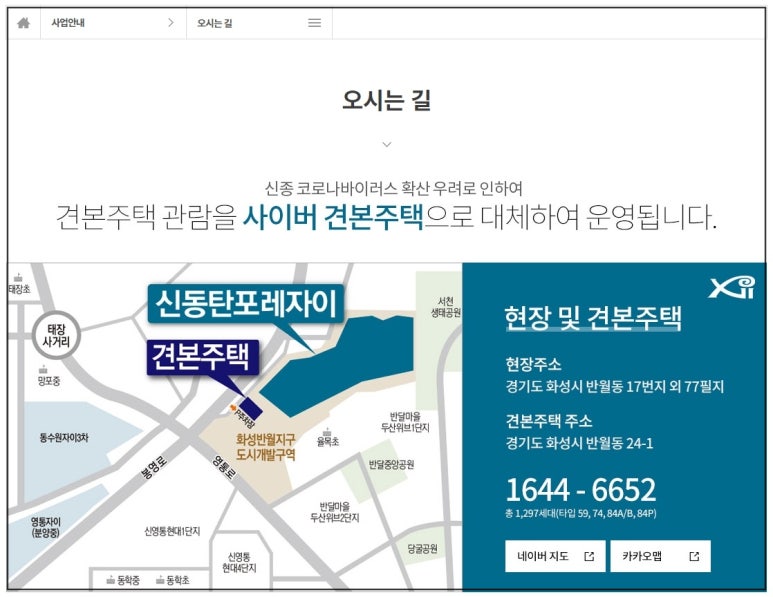Click the 반달마을 두산위브1단지 label
This screenshot has height=597, width=773.
coord(405,422)
